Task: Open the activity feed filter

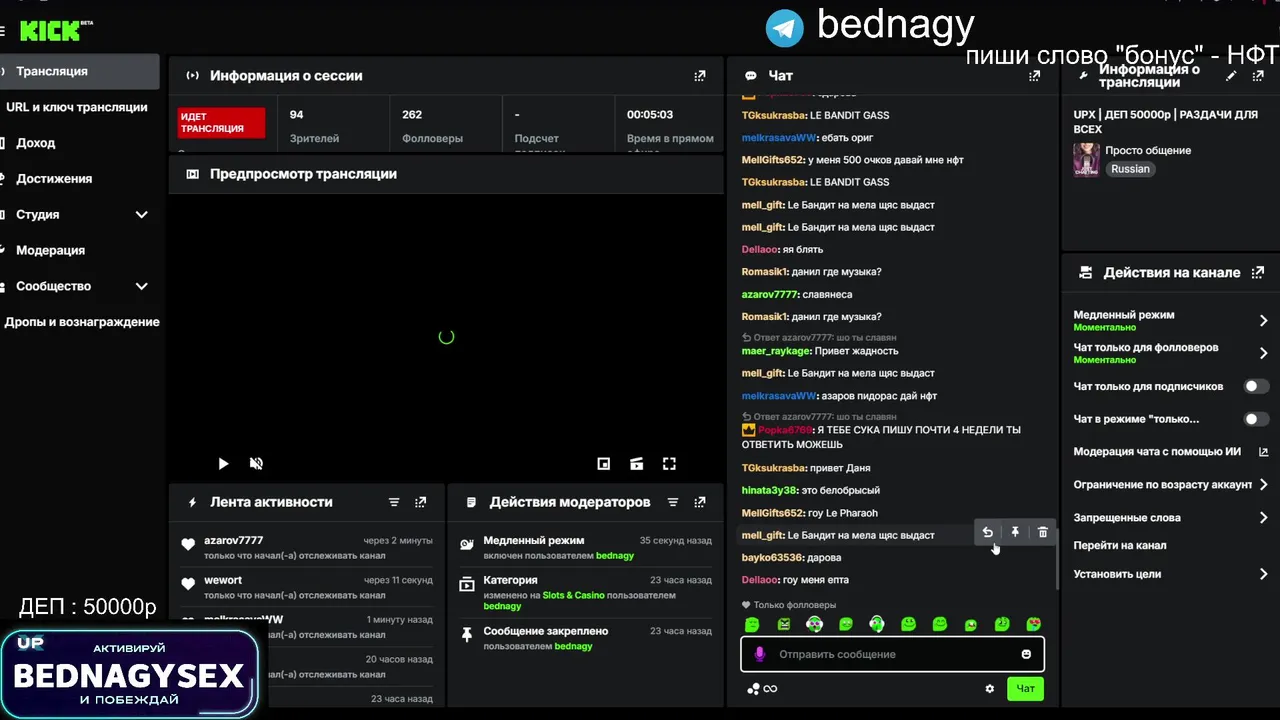Action: pos(394,502)
